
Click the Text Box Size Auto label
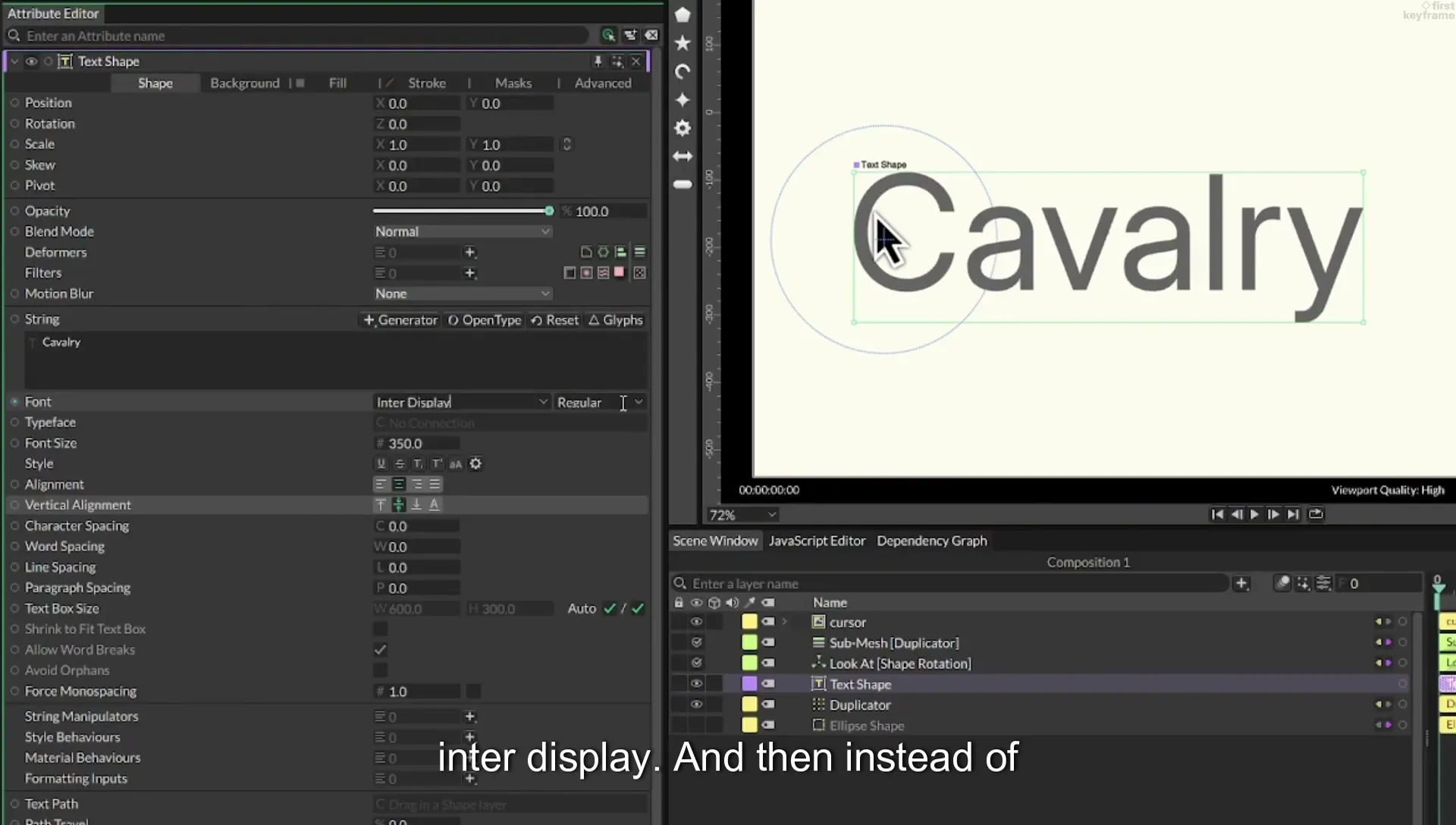pyautogui.click(x=582, y=608)
